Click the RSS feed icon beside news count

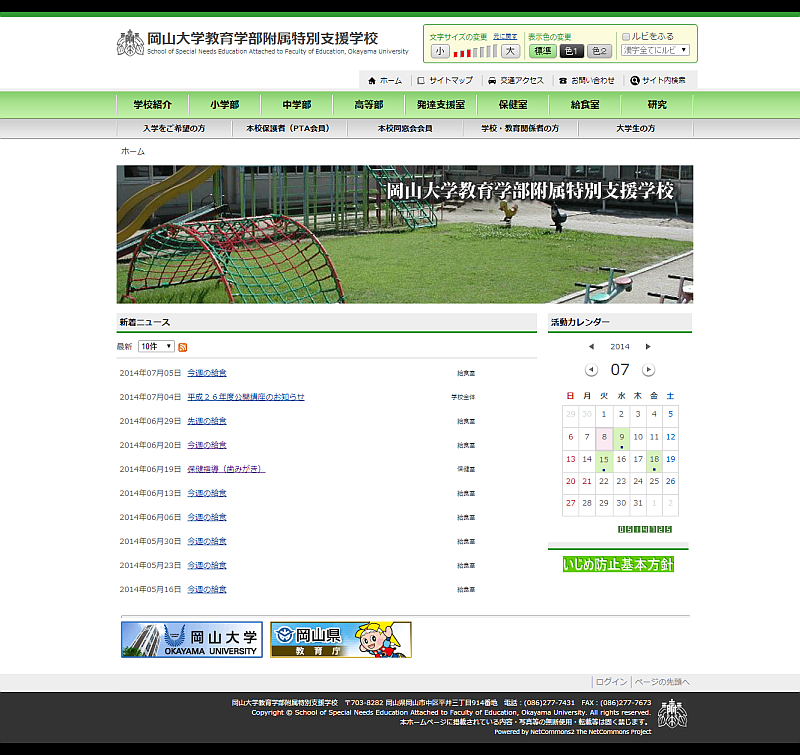pos(183,347)
